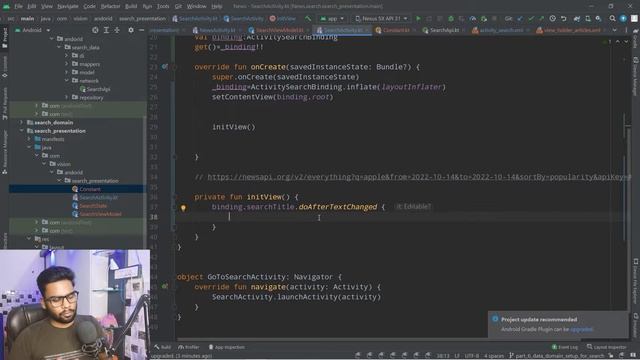
Task: Click the Git update project arrow icon
Action: point(520,18)
